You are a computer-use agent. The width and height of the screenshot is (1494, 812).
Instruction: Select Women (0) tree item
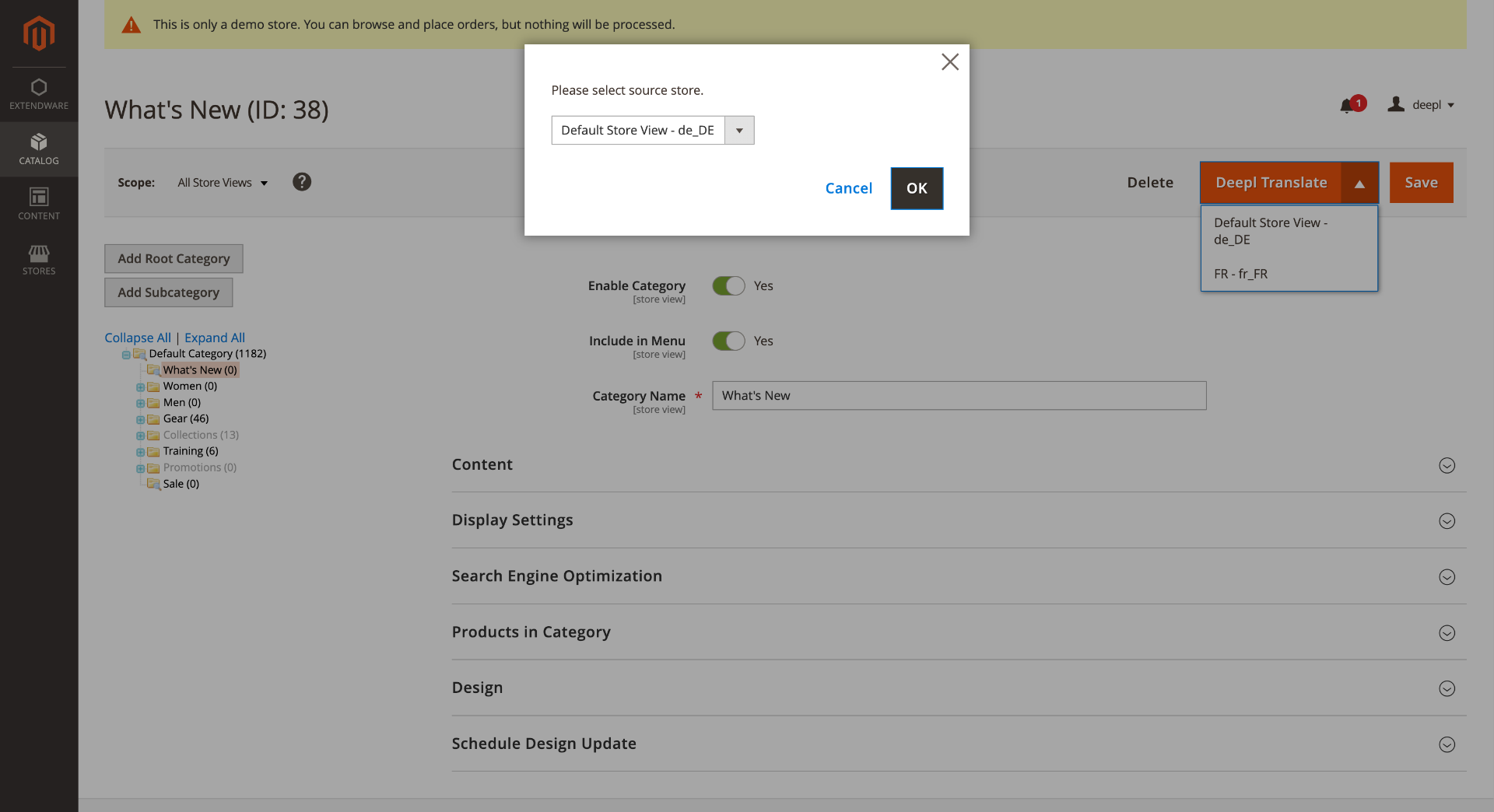(x=190, y=387)
